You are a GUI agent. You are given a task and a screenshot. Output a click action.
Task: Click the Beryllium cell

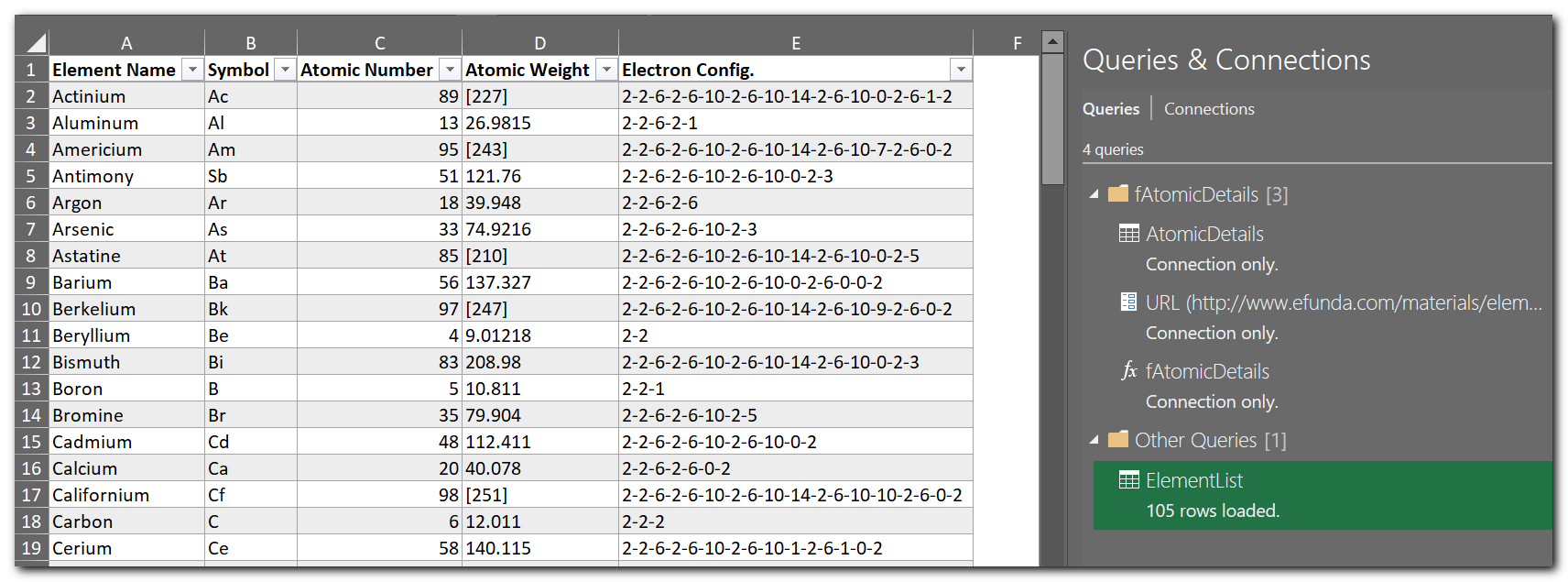[126, 335]
